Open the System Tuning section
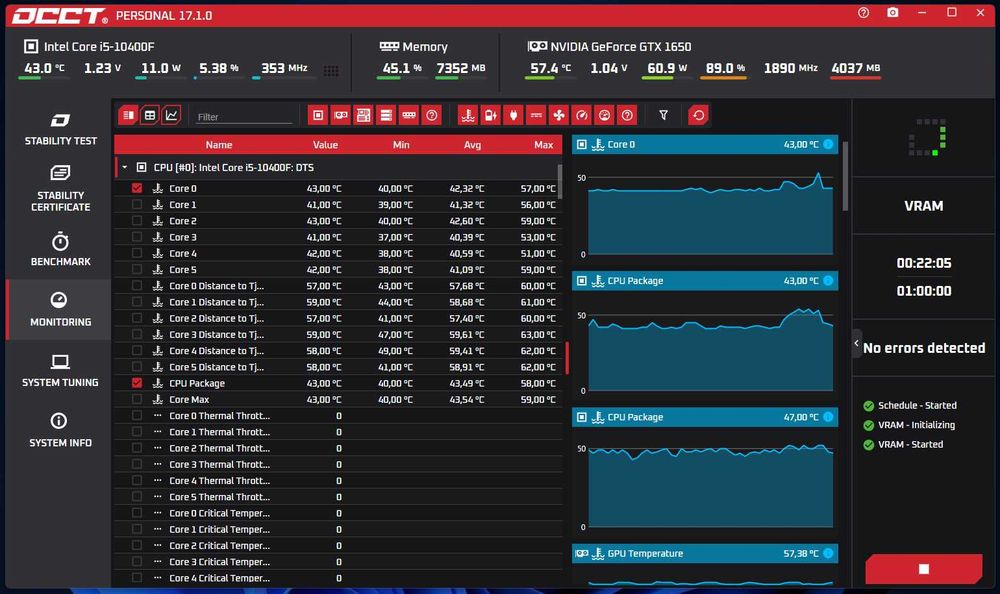Viewport: 1000px width, 594px height. 61,371
